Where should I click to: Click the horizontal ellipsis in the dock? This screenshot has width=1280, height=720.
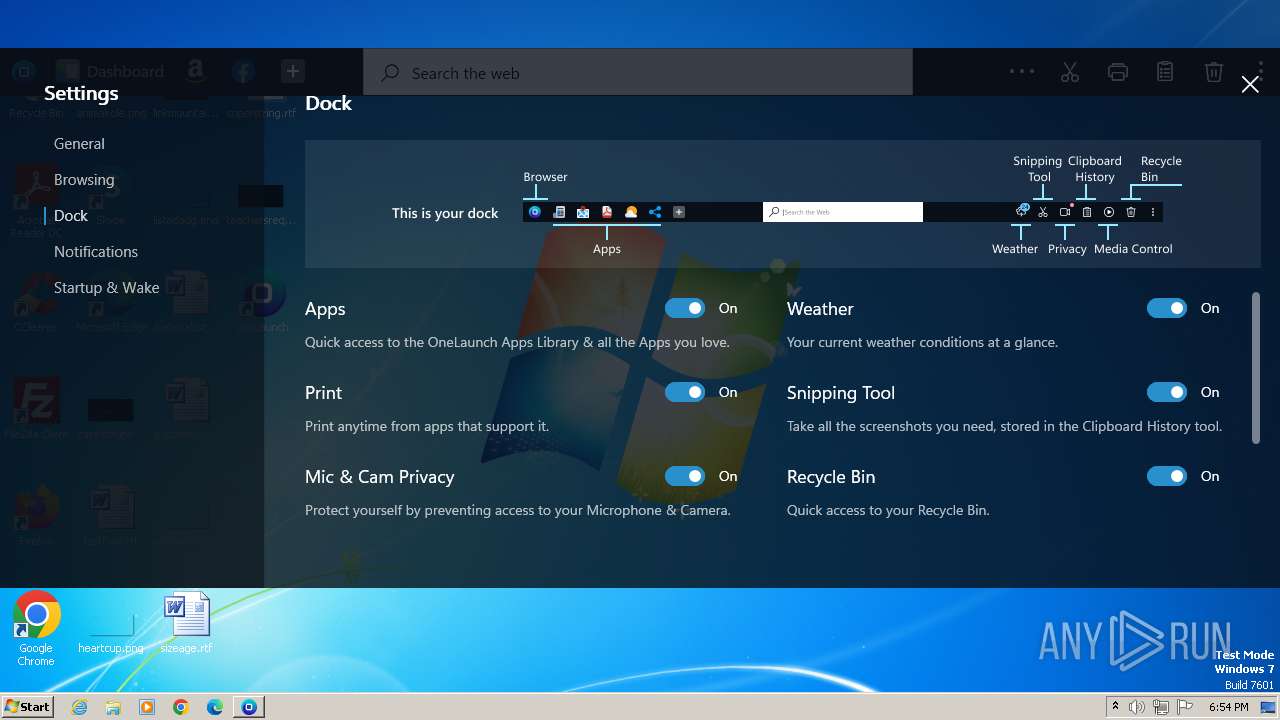coord(1022,71)
